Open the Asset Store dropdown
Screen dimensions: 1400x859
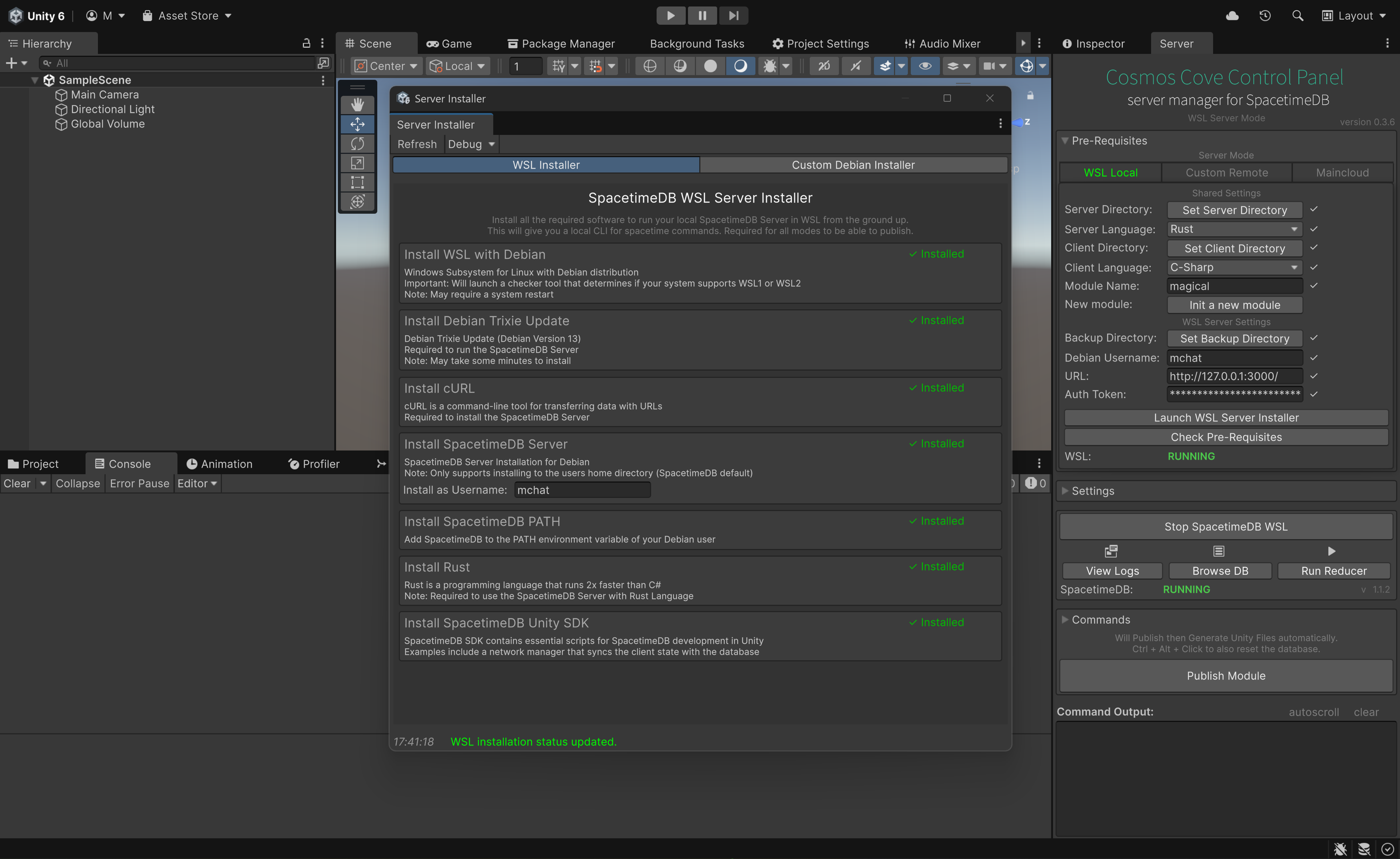[x=186, y=15]
